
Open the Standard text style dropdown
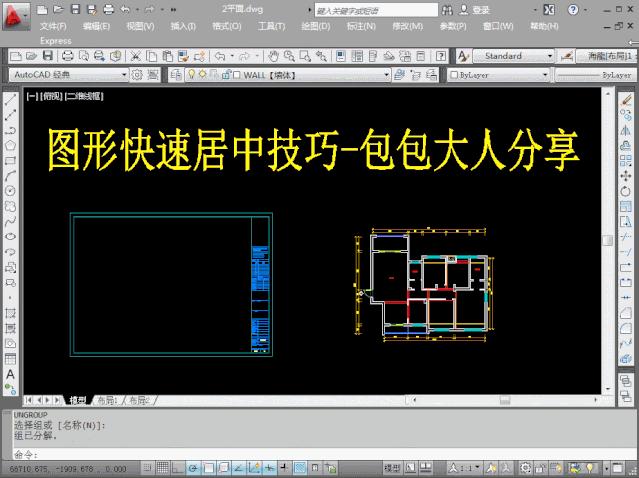tap(551, 57)
